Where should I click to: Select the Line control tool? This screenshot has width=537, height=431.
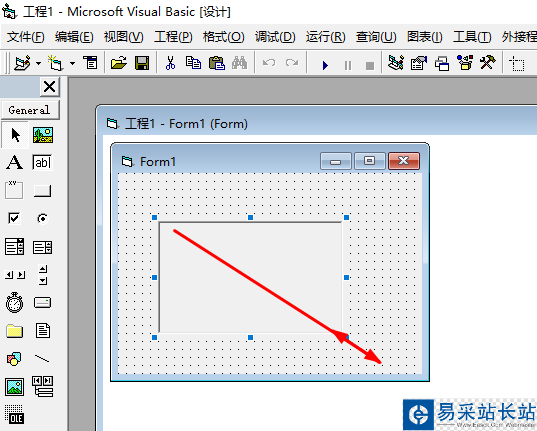tap(42, 359)
